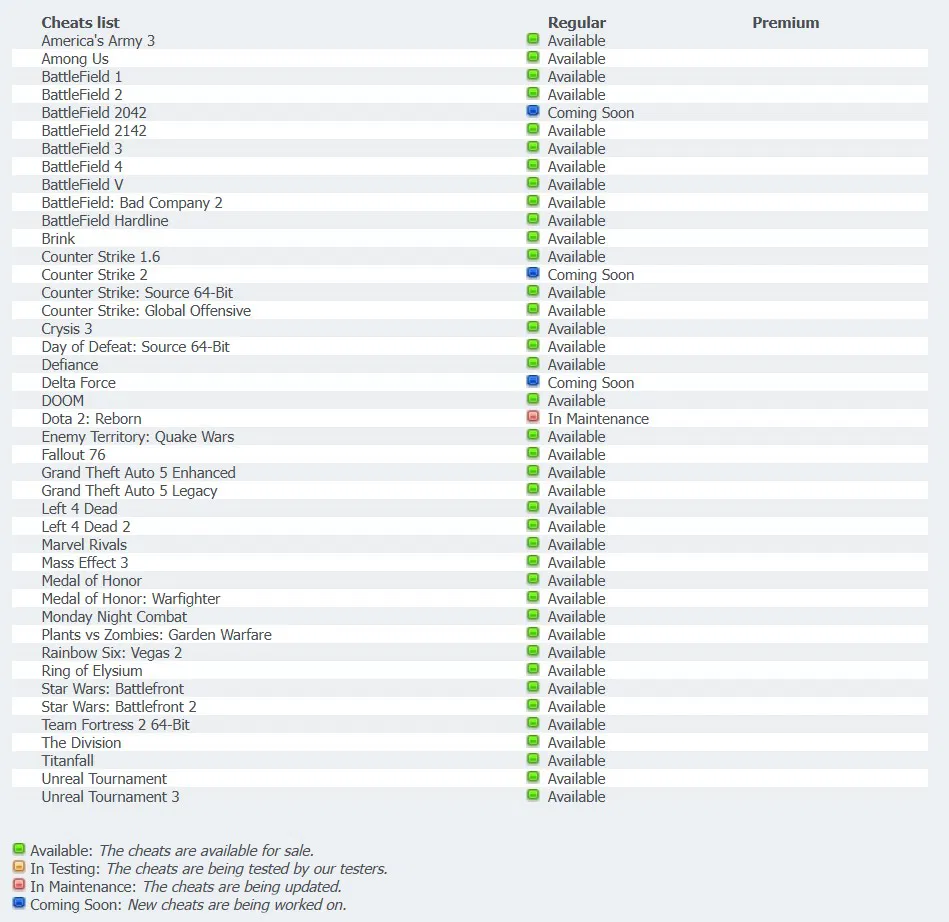Select BattleField 1 in the list
The image size is (949, 922).
tap(82, 77)
